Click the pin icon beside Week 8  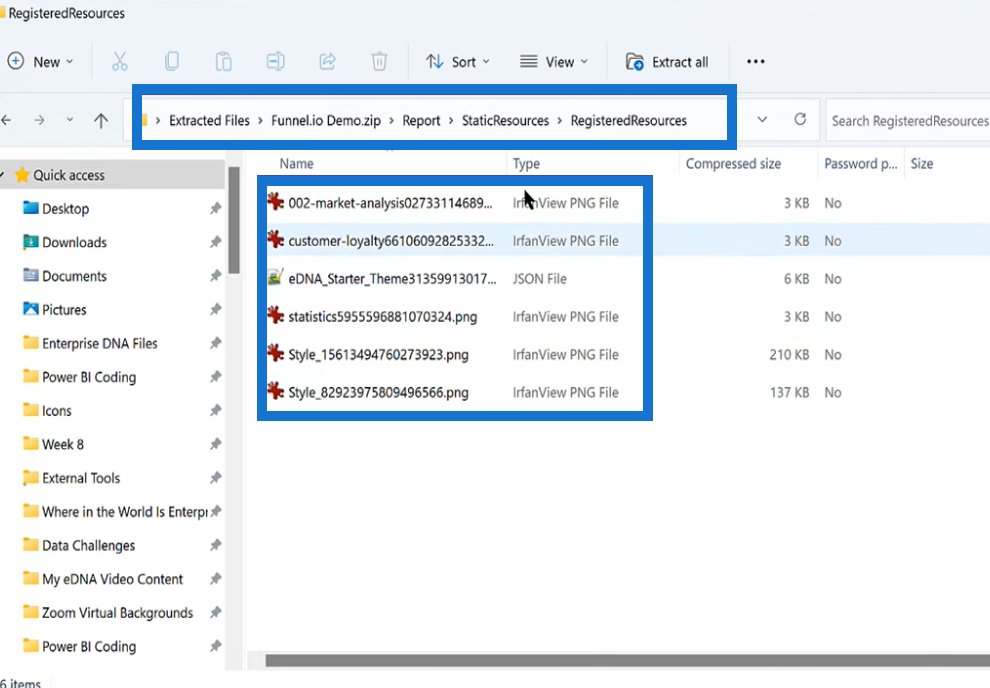(x=215, y=444)
